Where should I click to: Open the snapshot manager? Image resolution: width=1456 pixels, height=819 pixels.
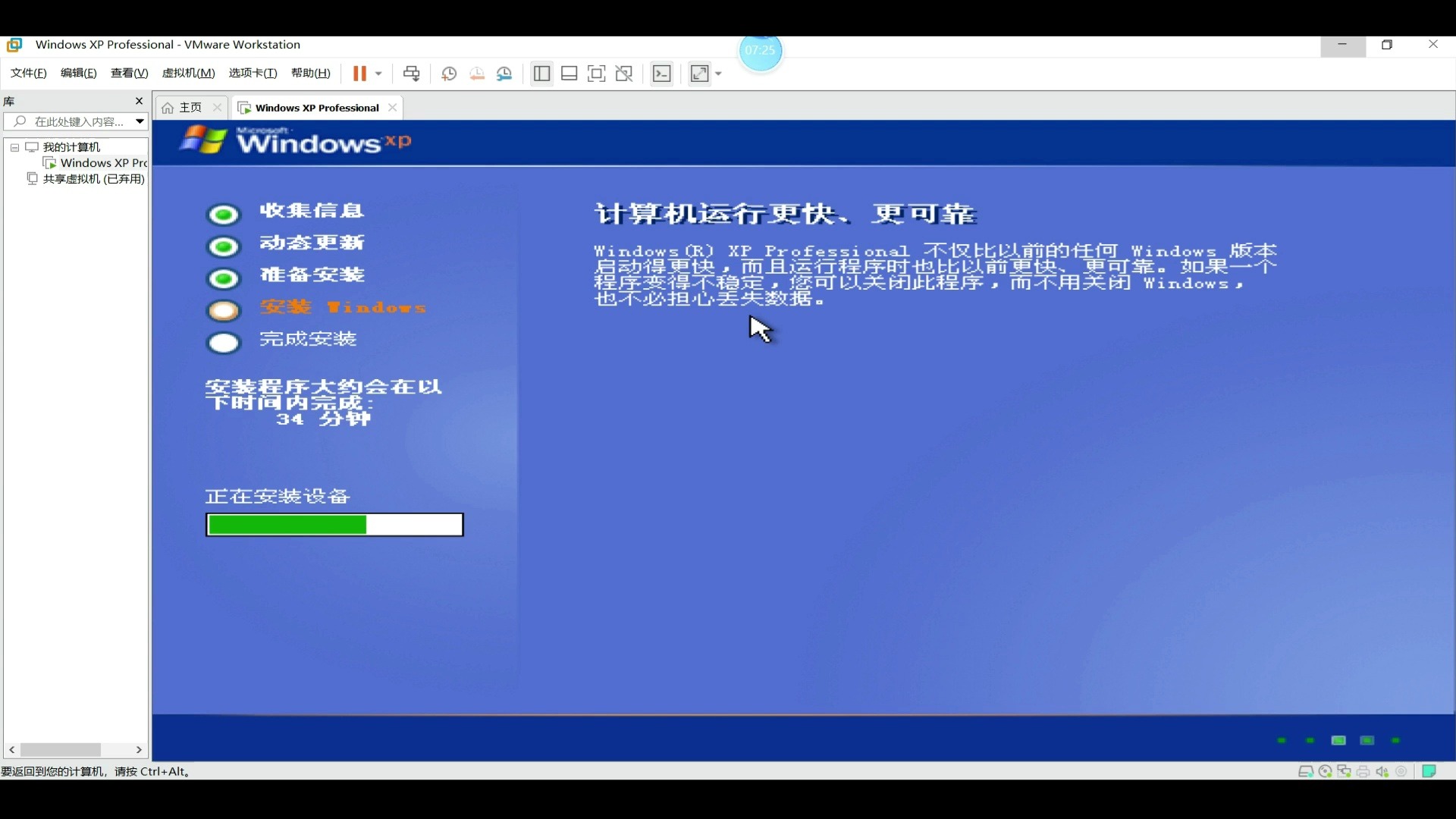click(505, 74)
